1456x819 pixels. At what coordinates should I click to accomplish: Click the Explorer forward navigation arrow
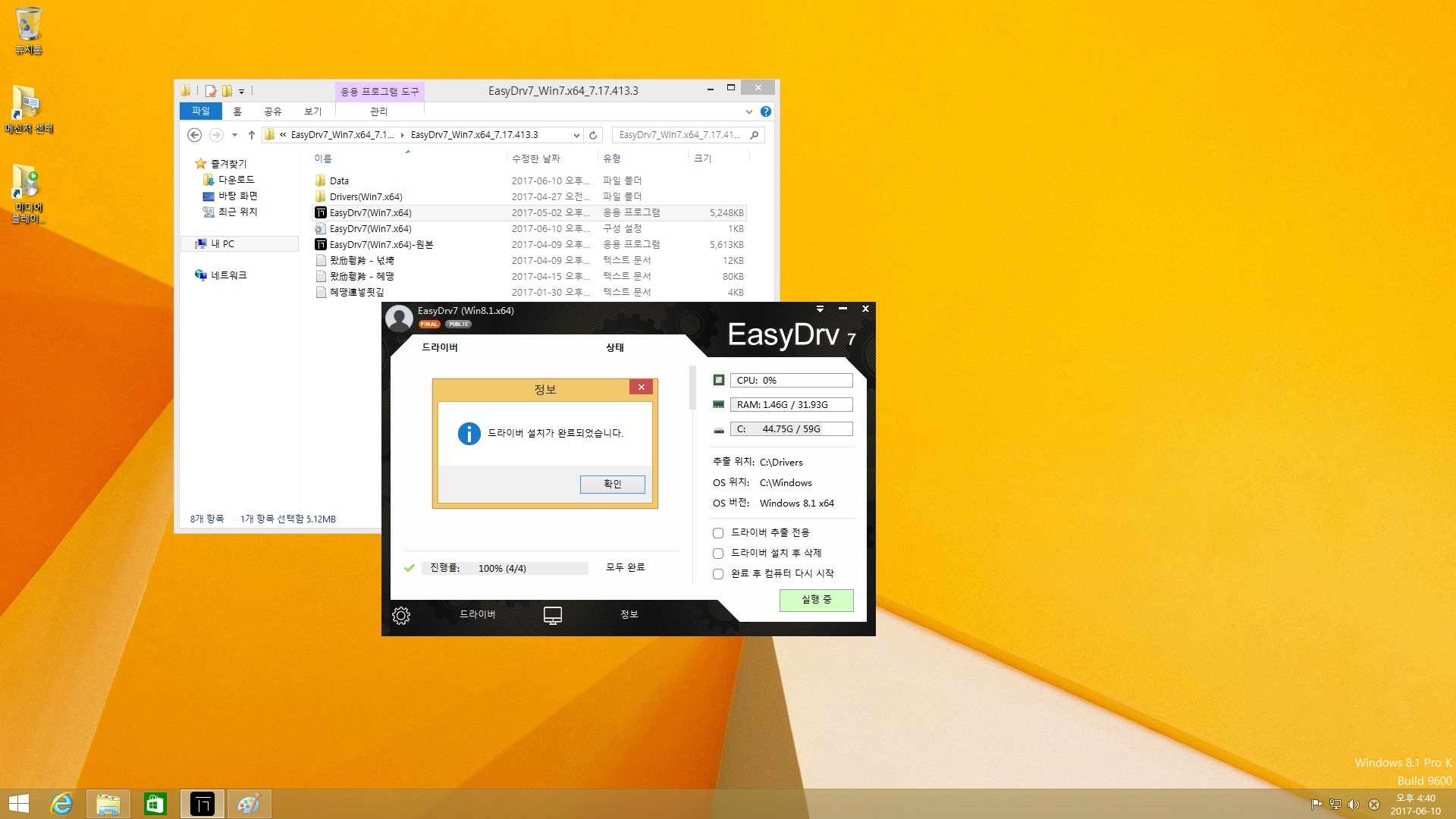(216, 135)
